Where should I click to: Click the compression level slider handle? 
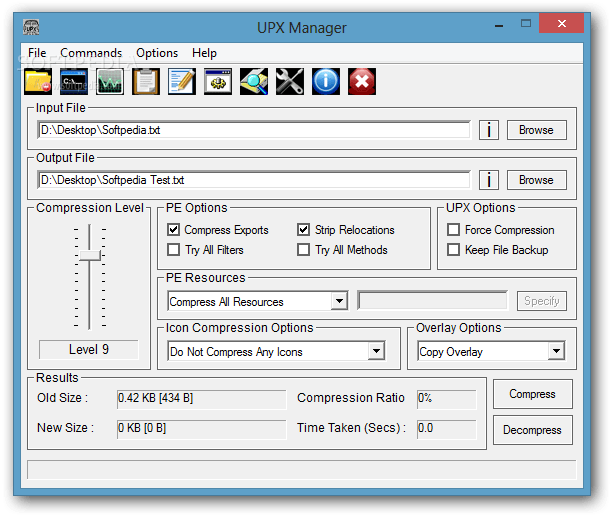(90, 256)
